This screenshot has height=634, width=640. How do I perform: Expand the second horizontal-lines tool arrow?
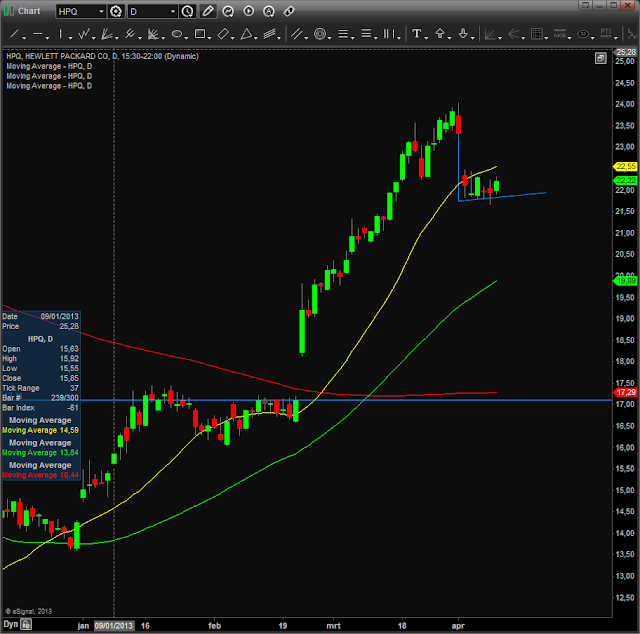376,38
